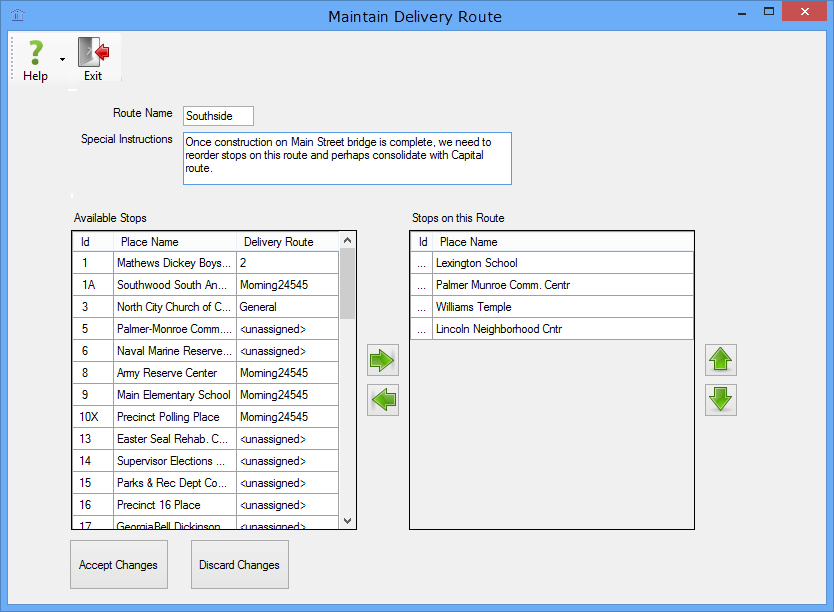Viewport: 834px width, 612px height.
Task: Click the Id cell of Lexington School
Action: click(x=422, y=263)
